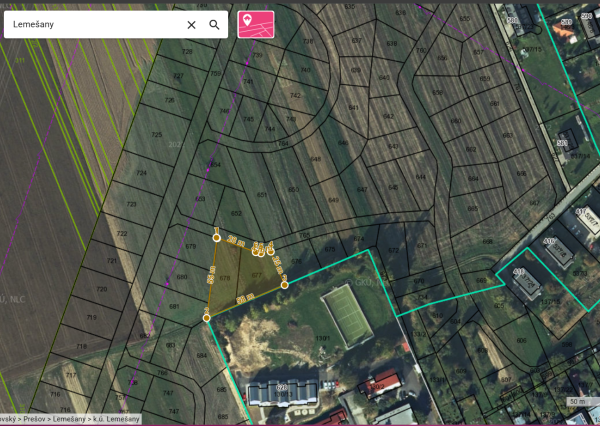Image resolution: width=600 pixels, height=426 pixels.
Task: Select parcel 681
Action: [x=174, y=306]
